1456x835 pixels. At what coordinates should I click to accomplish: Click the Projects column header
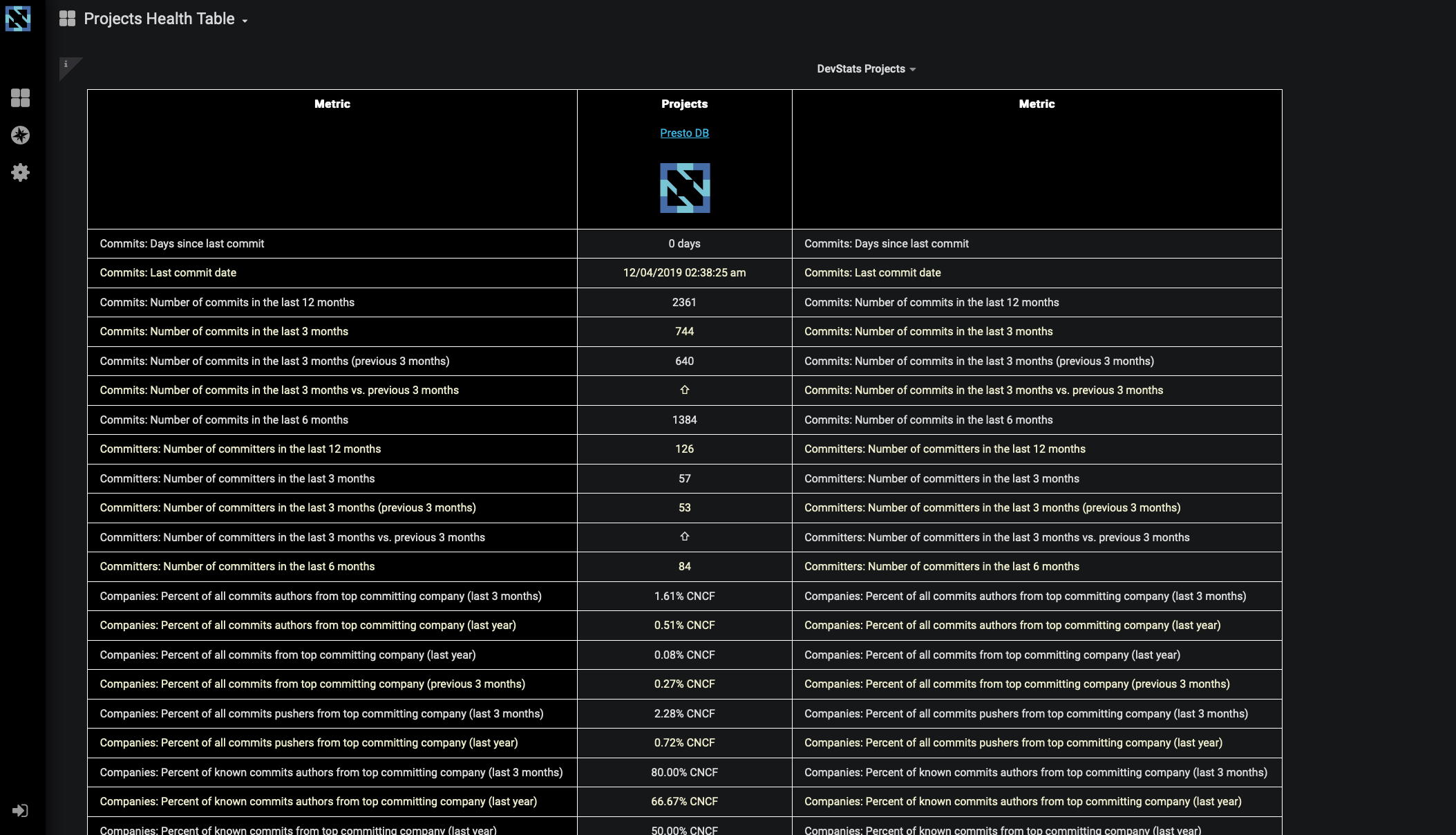pyautogui.click(x=684, y=104)
